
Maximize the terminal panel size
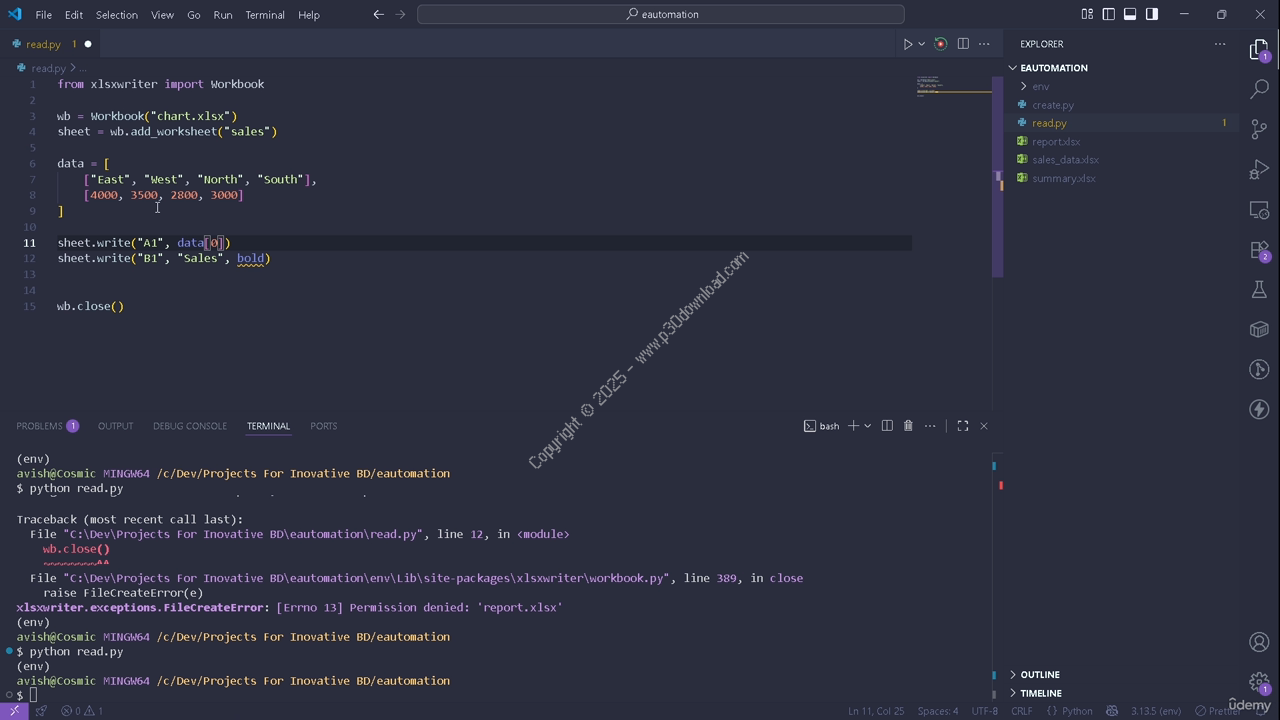[x=963, y=426]
